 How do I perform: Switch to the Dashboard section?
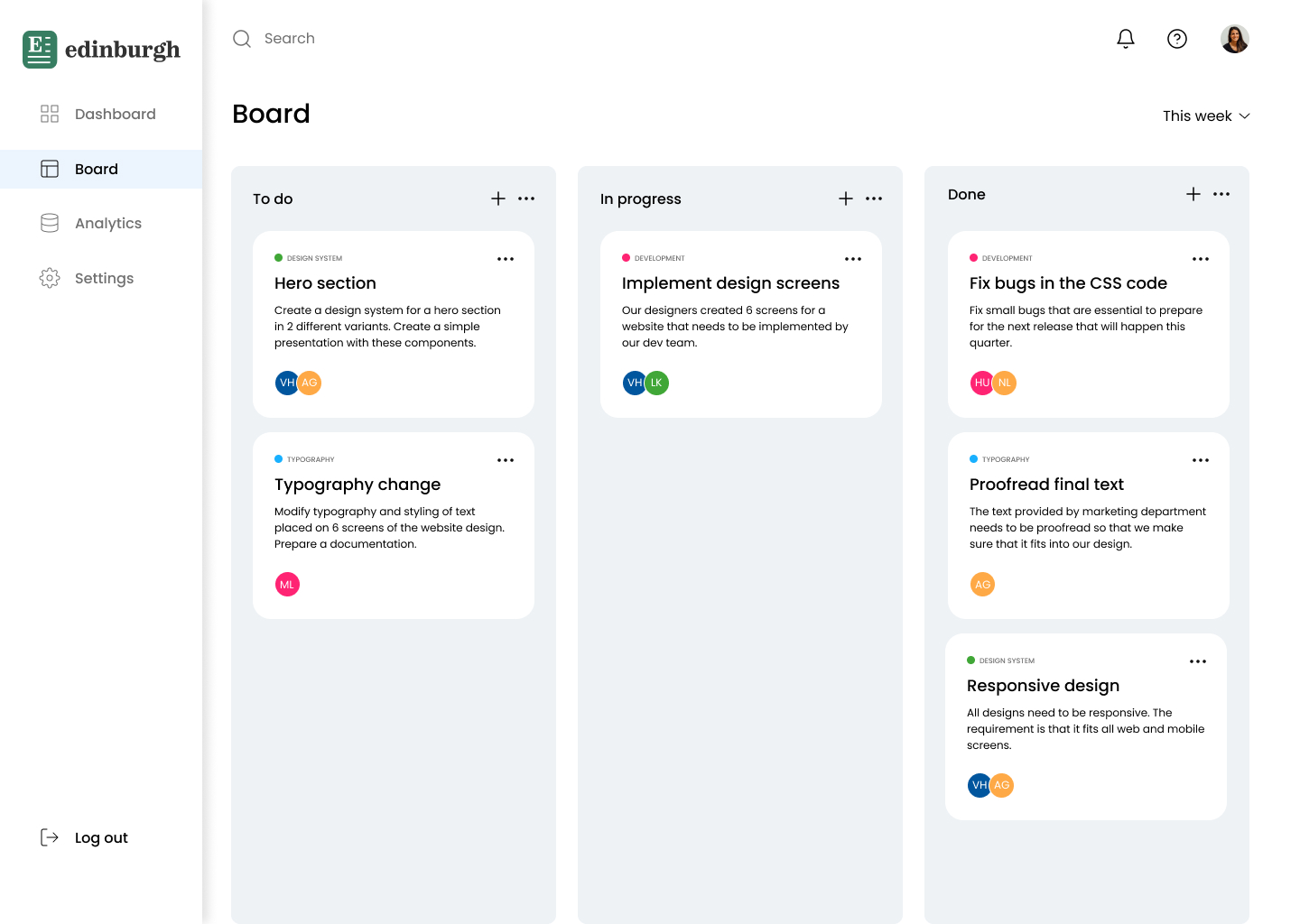pos(116,114)
